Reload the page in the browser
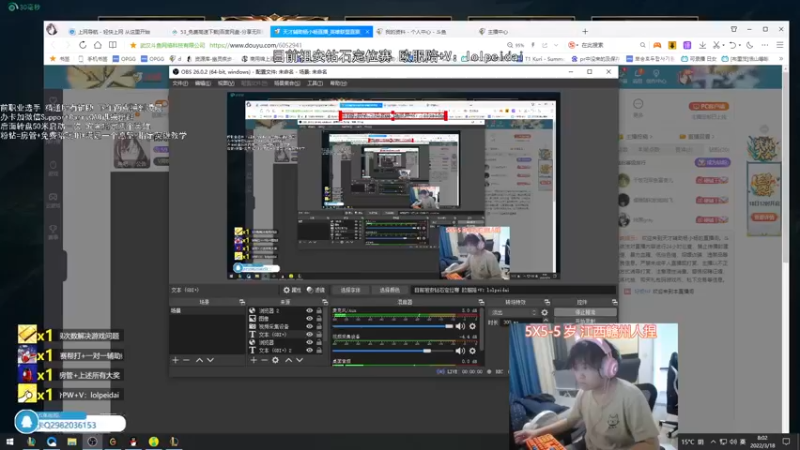 (82, 45)
